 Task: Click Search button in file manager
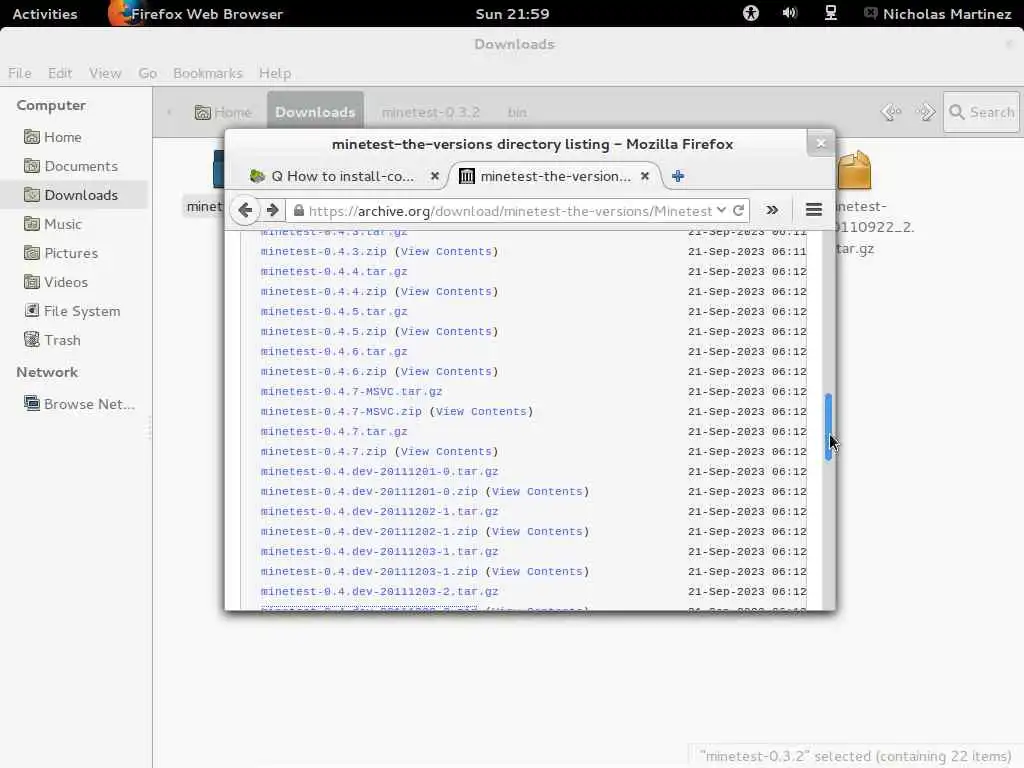[x=981, y=112]
